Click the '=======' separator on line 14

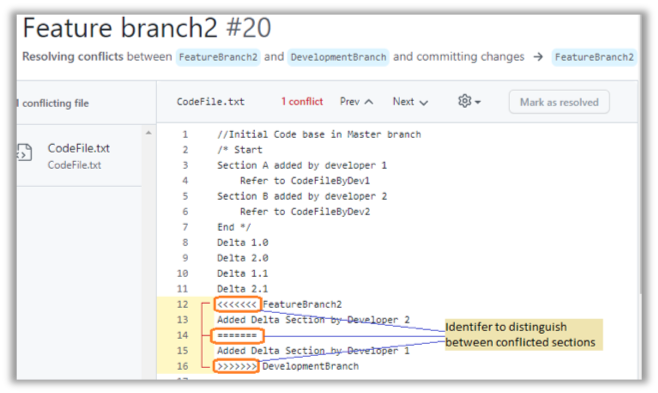coord(237,336)
